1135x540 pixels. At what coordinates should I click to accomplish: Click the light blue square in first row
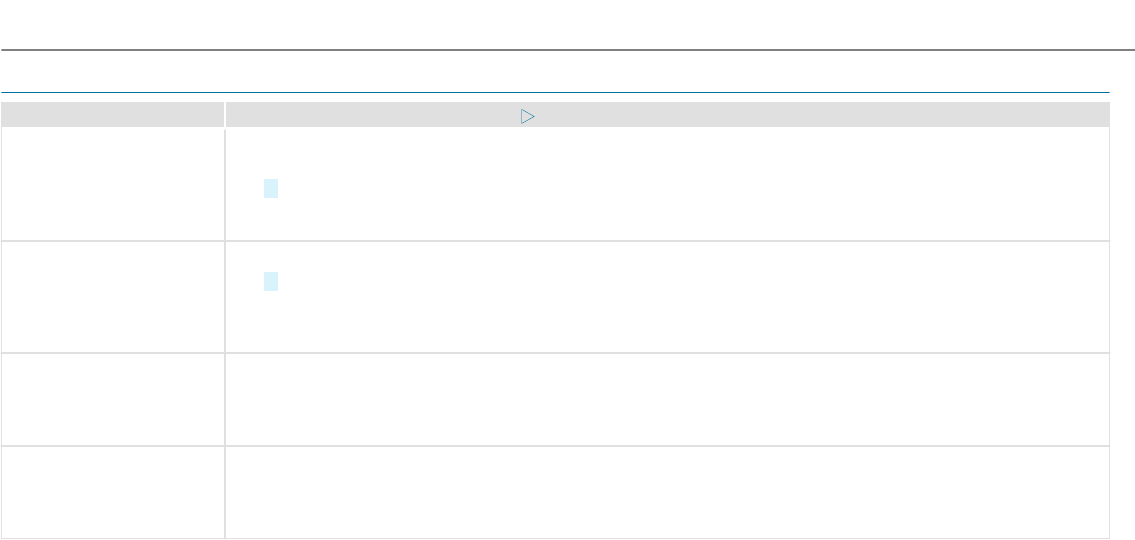[x=271, y=188]
